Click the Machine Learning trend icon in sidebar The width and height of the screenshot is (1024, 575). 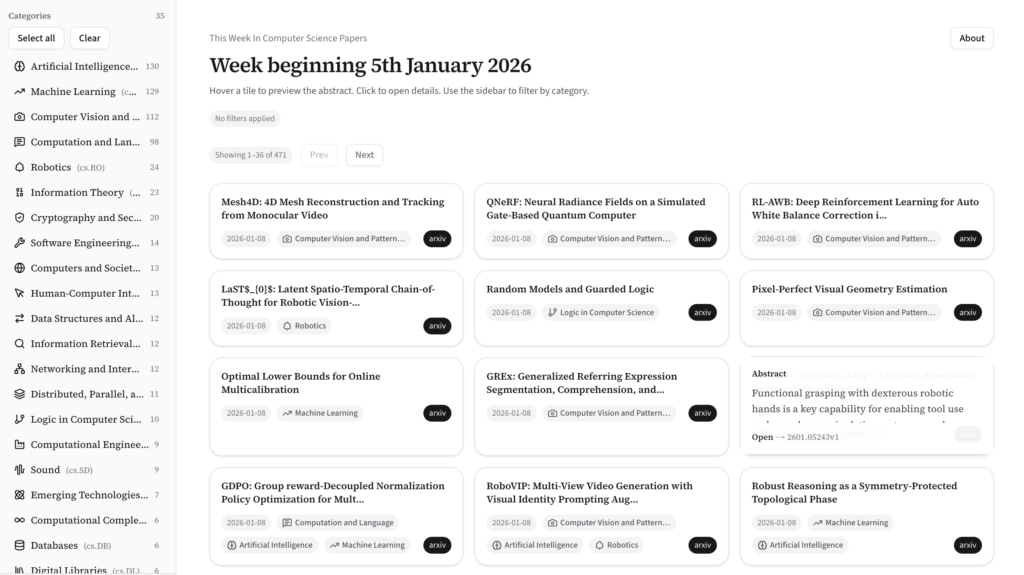point(20,92)
